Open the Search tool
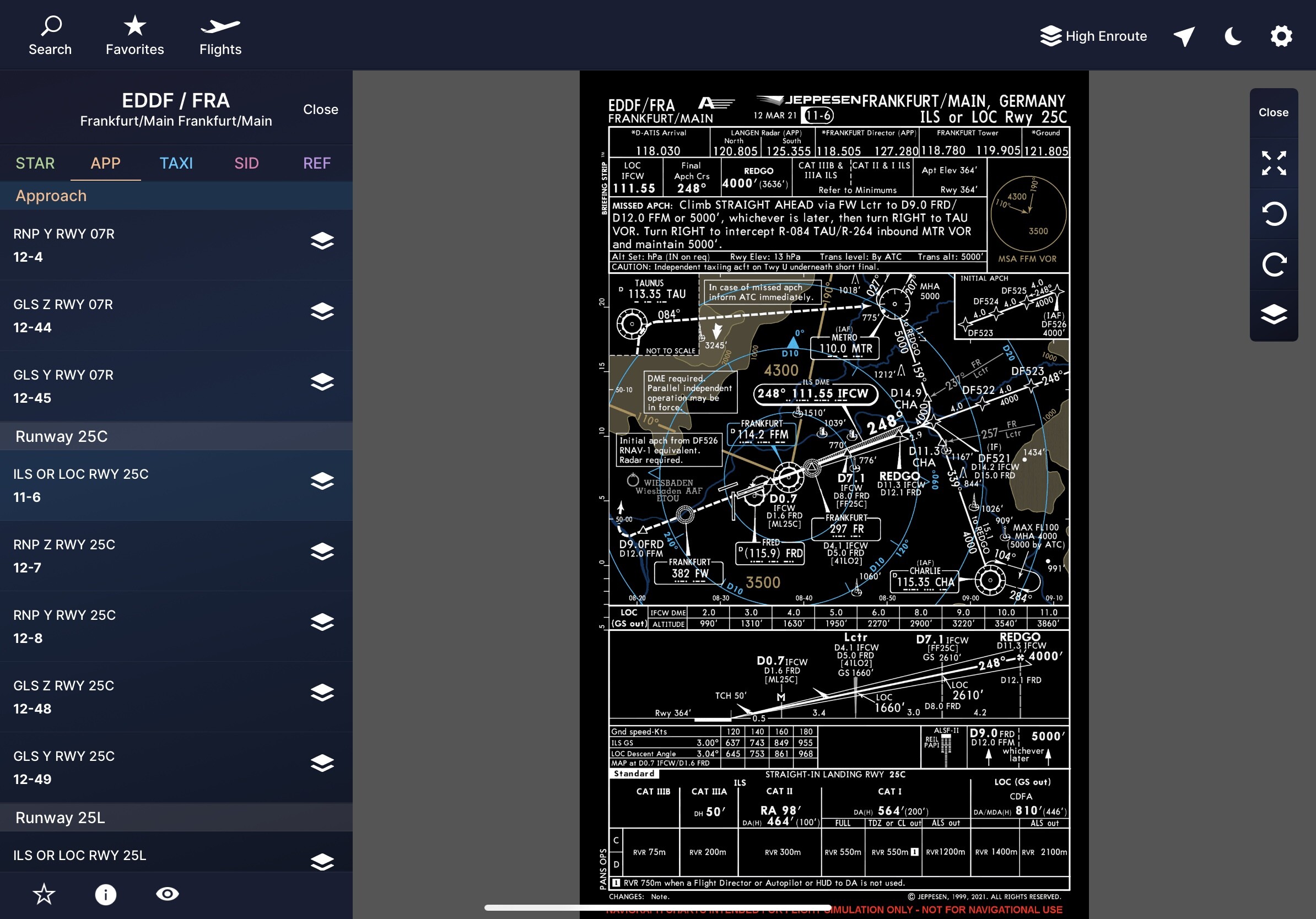 click(51, 35)
